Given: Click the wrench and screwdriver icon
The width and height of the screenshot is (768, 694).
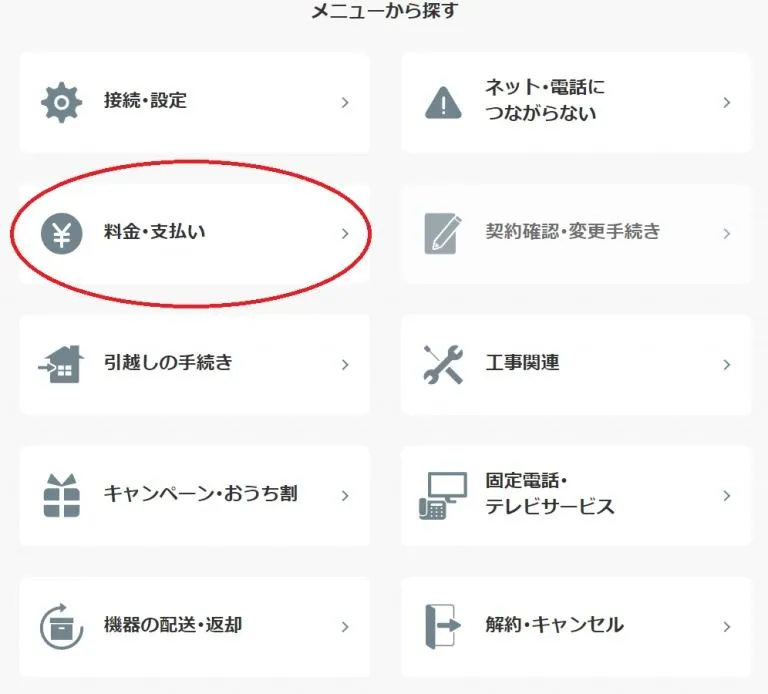Looking at the screenshot, I should [x=443, y=364].
